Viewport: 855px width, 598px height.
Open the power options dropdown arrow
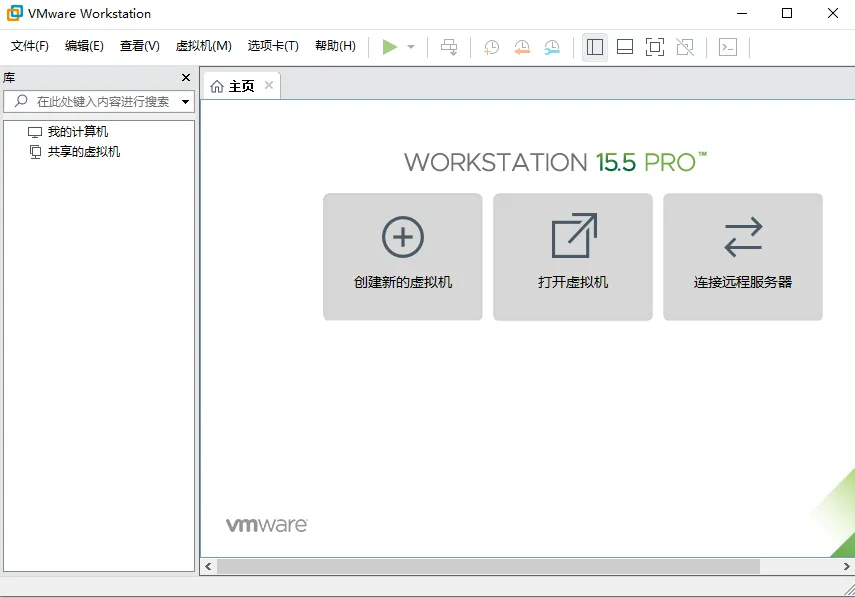click(x=411, y=47)
